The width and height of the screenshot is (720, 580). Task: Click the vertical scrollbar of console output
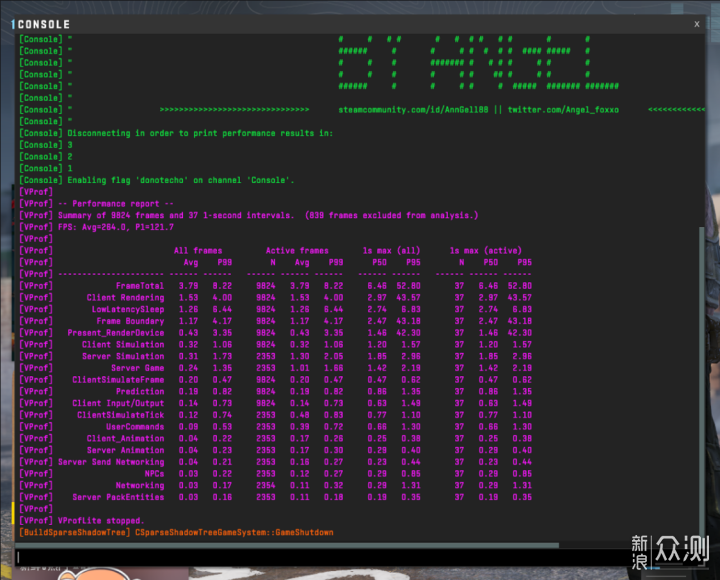coord(701,383)
